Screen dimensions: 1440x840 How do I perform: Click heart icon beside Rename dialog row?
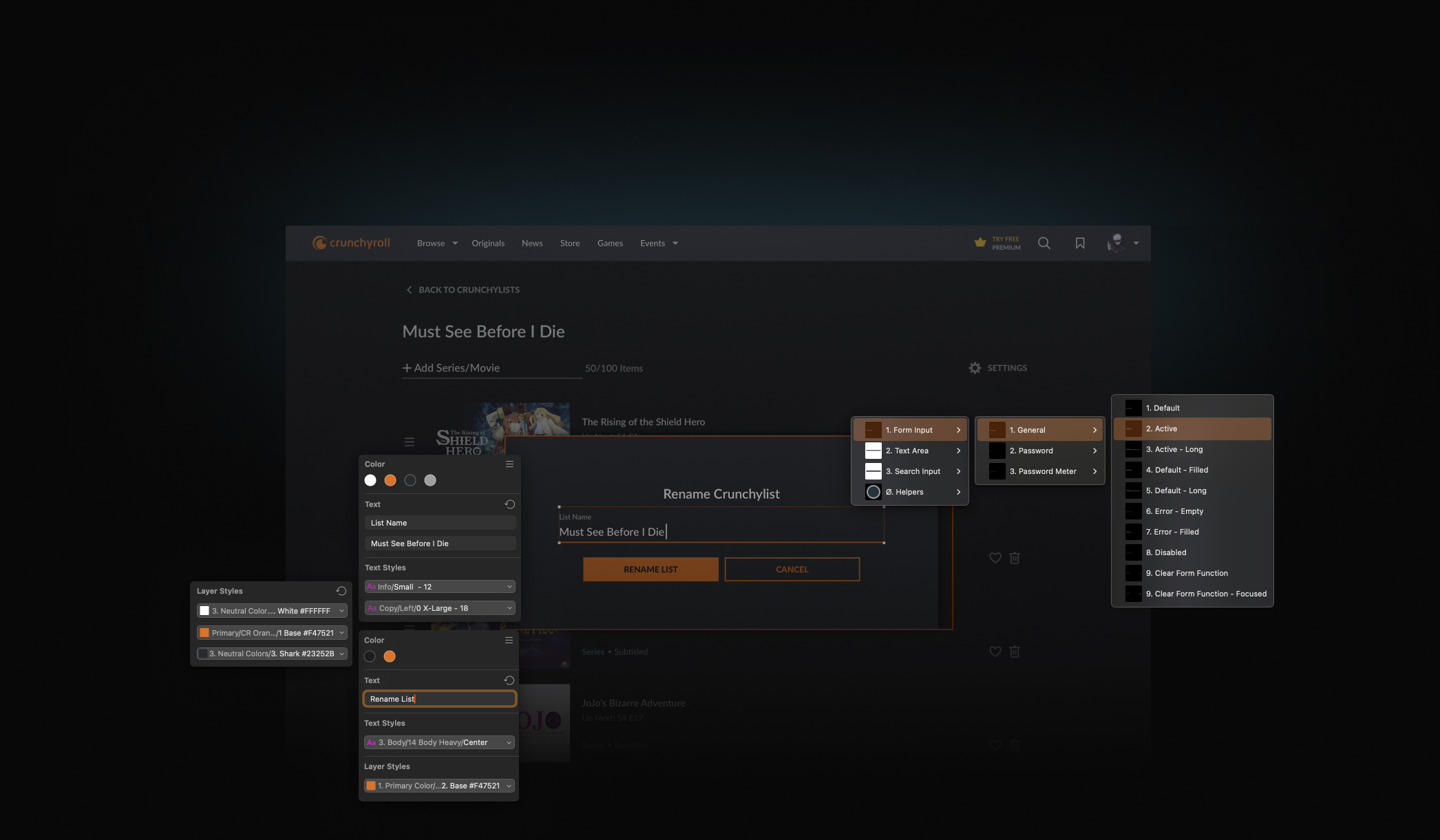[x=995, y=558]
